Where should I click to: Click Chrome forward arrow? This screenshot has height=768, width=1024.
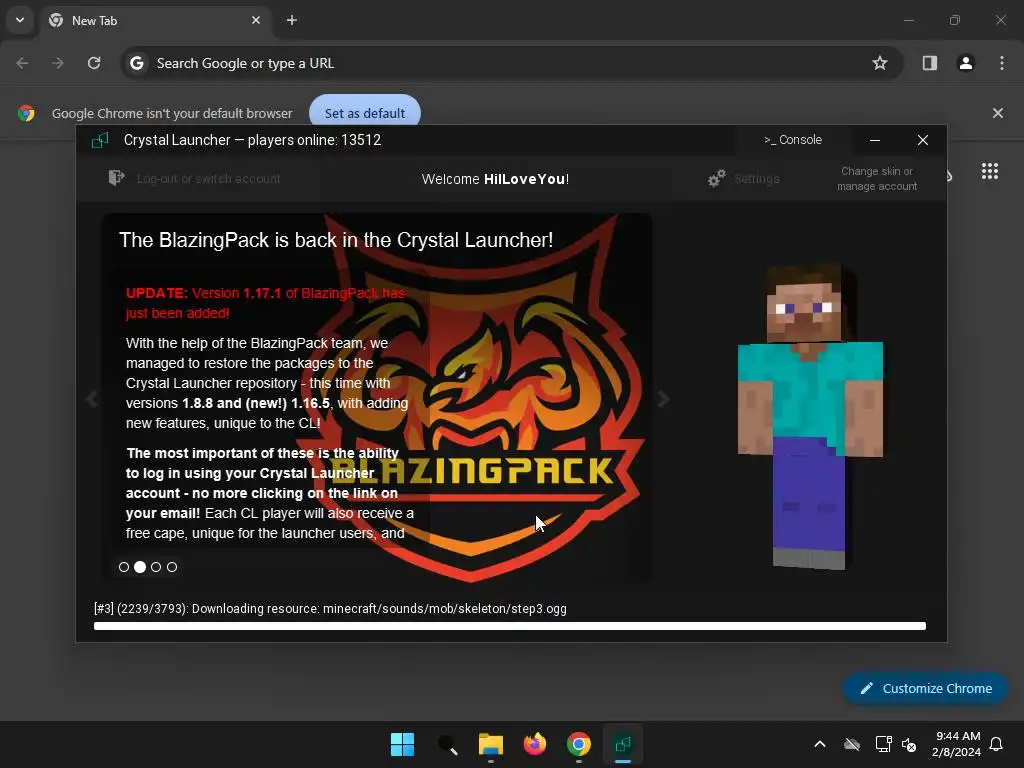click(58, 63)
